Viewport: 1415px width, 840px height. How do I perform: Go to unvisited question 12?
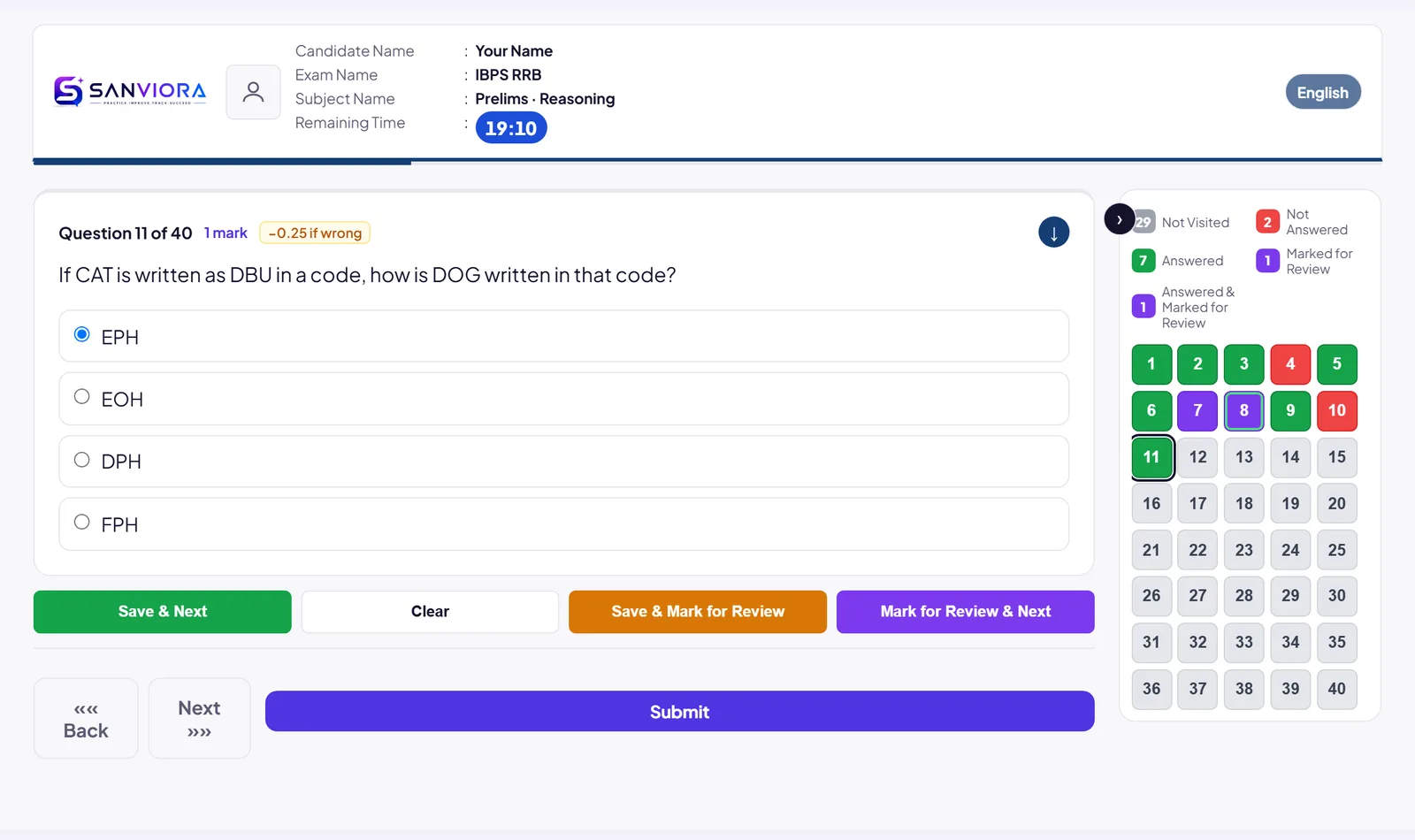click(x=1197, y=457)
